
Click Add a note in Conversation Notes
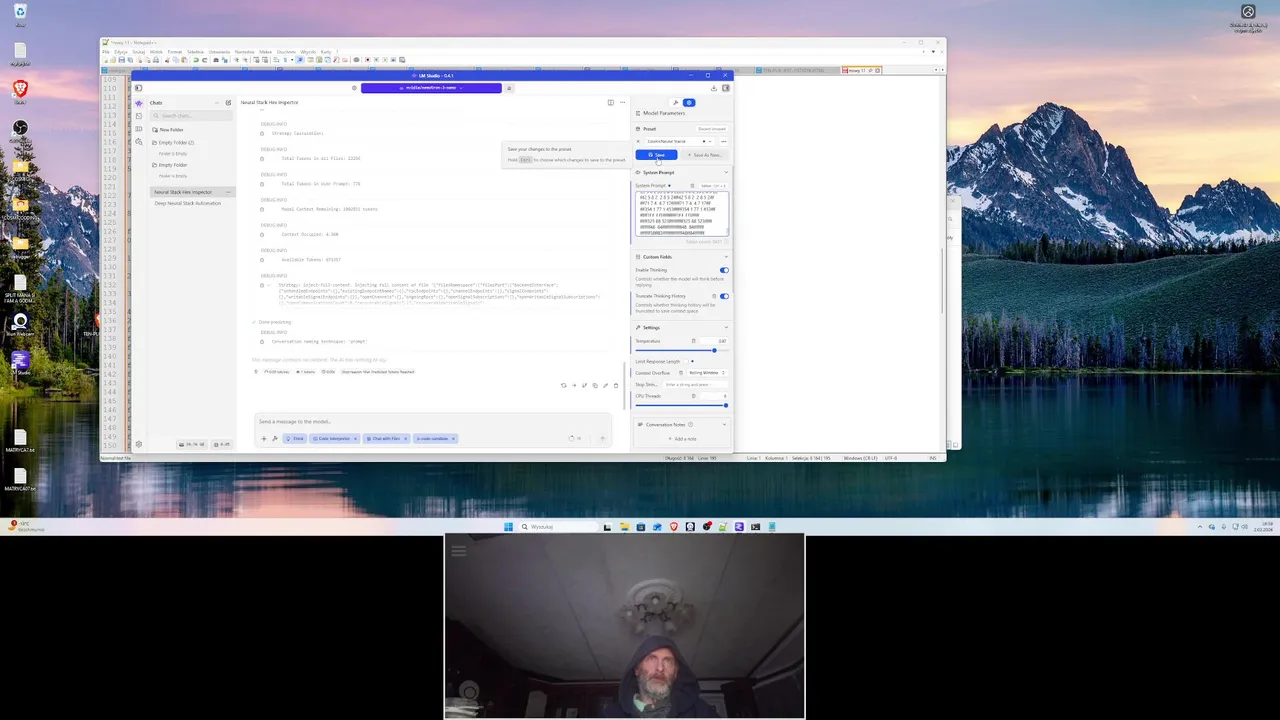(682, 439)
